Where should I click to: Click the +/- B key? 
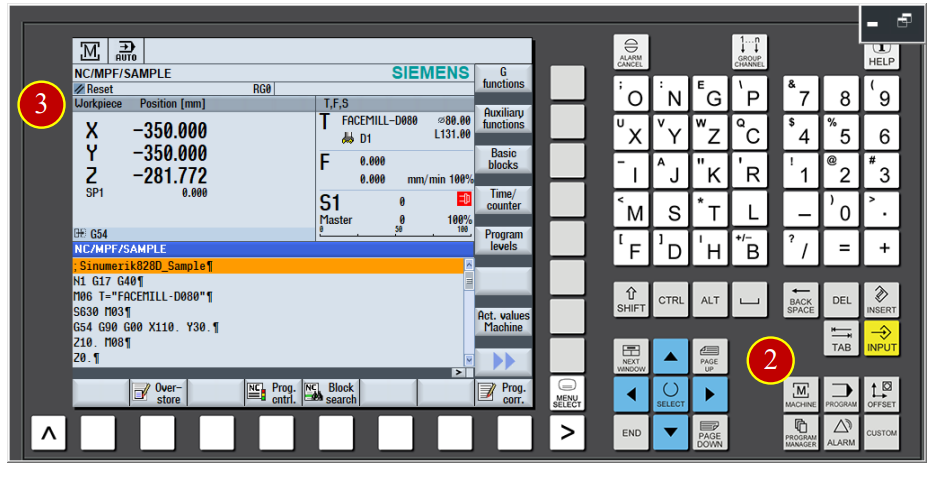point(749,248)
